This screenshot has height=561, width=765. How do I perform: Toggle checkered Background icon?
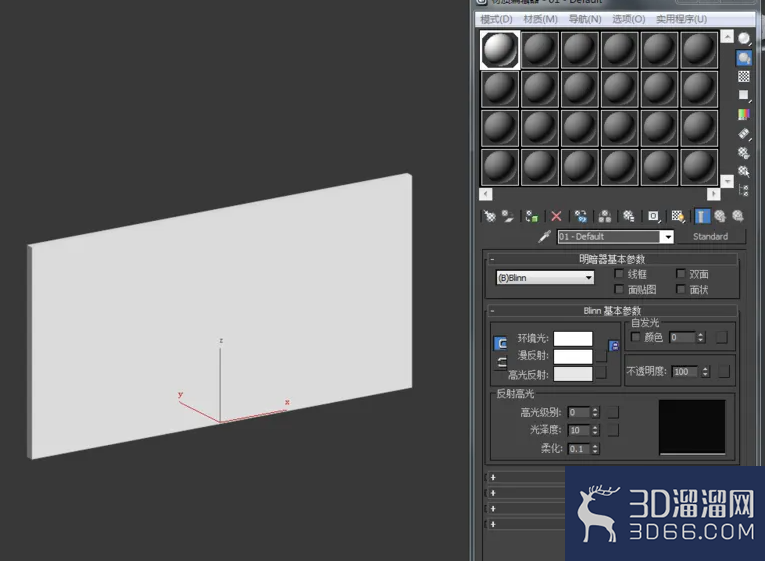[x=744, y=76]
